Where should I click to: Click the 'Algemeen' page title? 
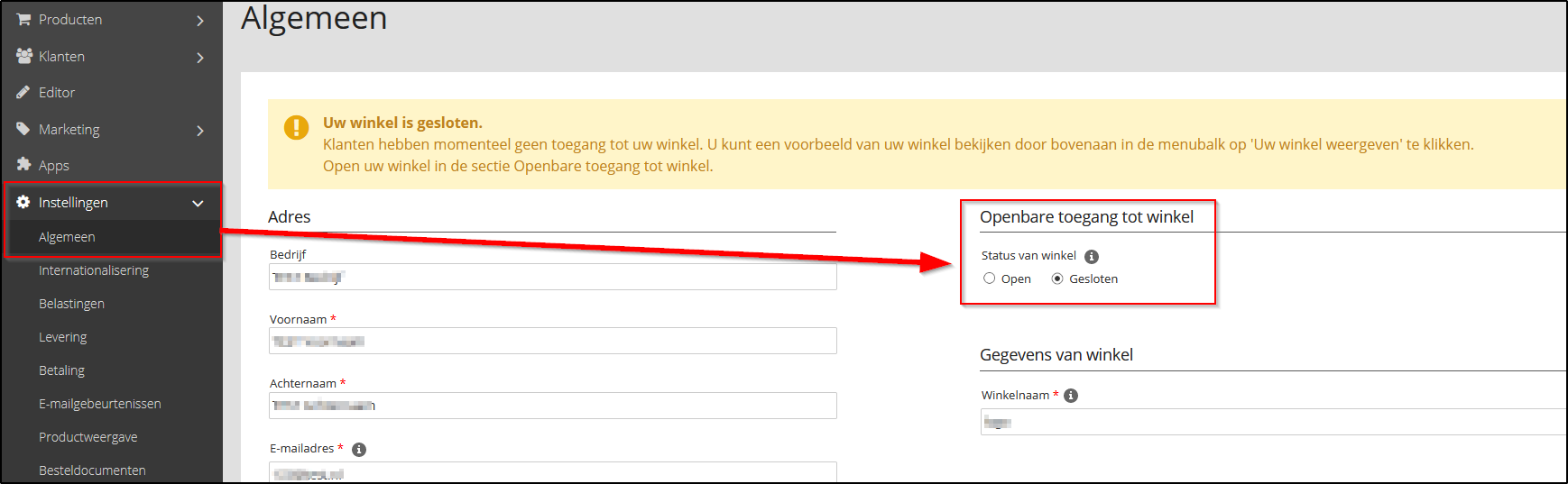(x=314, y=18)
